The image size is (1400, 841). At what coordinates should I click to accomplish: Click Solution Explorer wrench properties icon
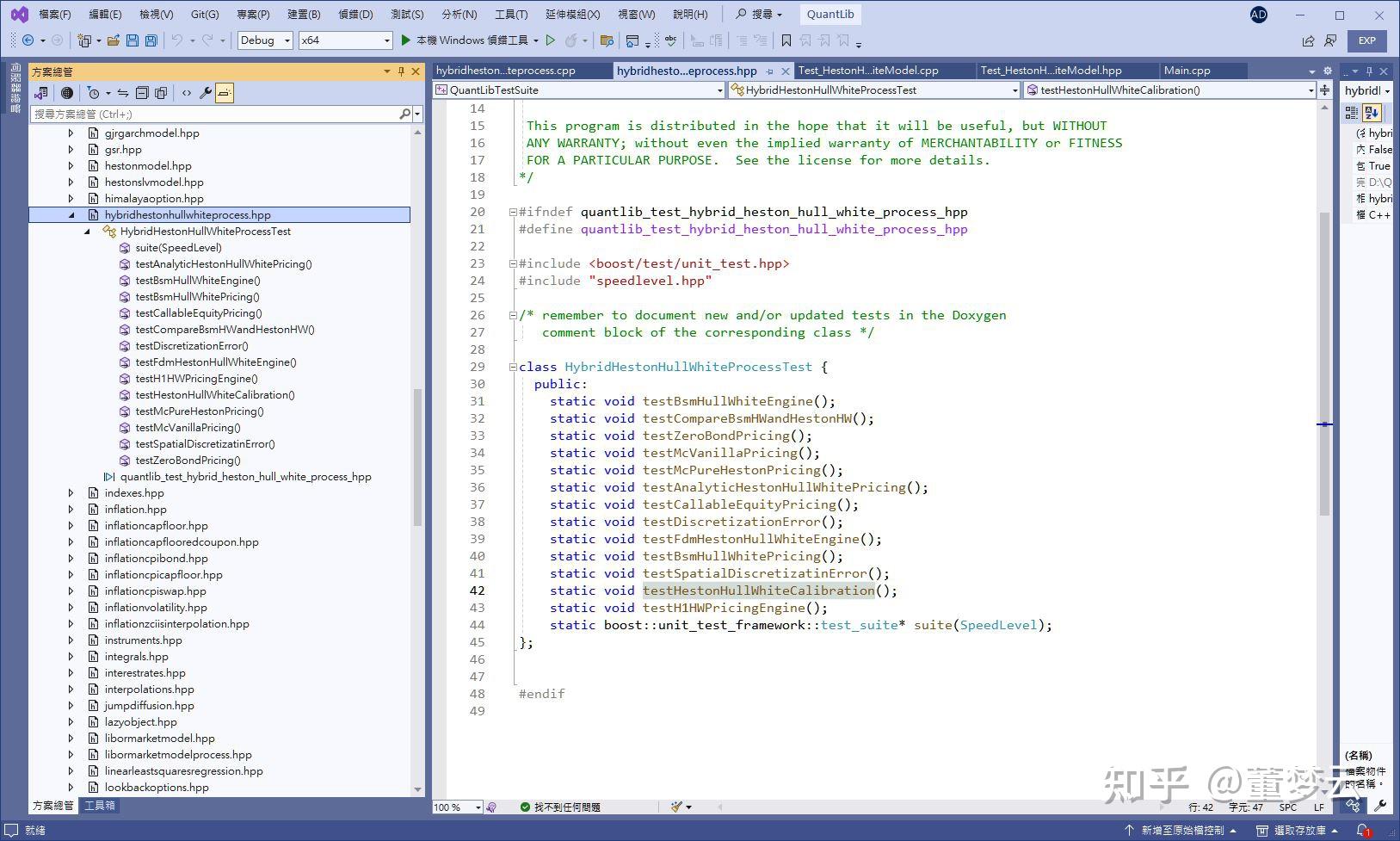[x=206, y=93]
